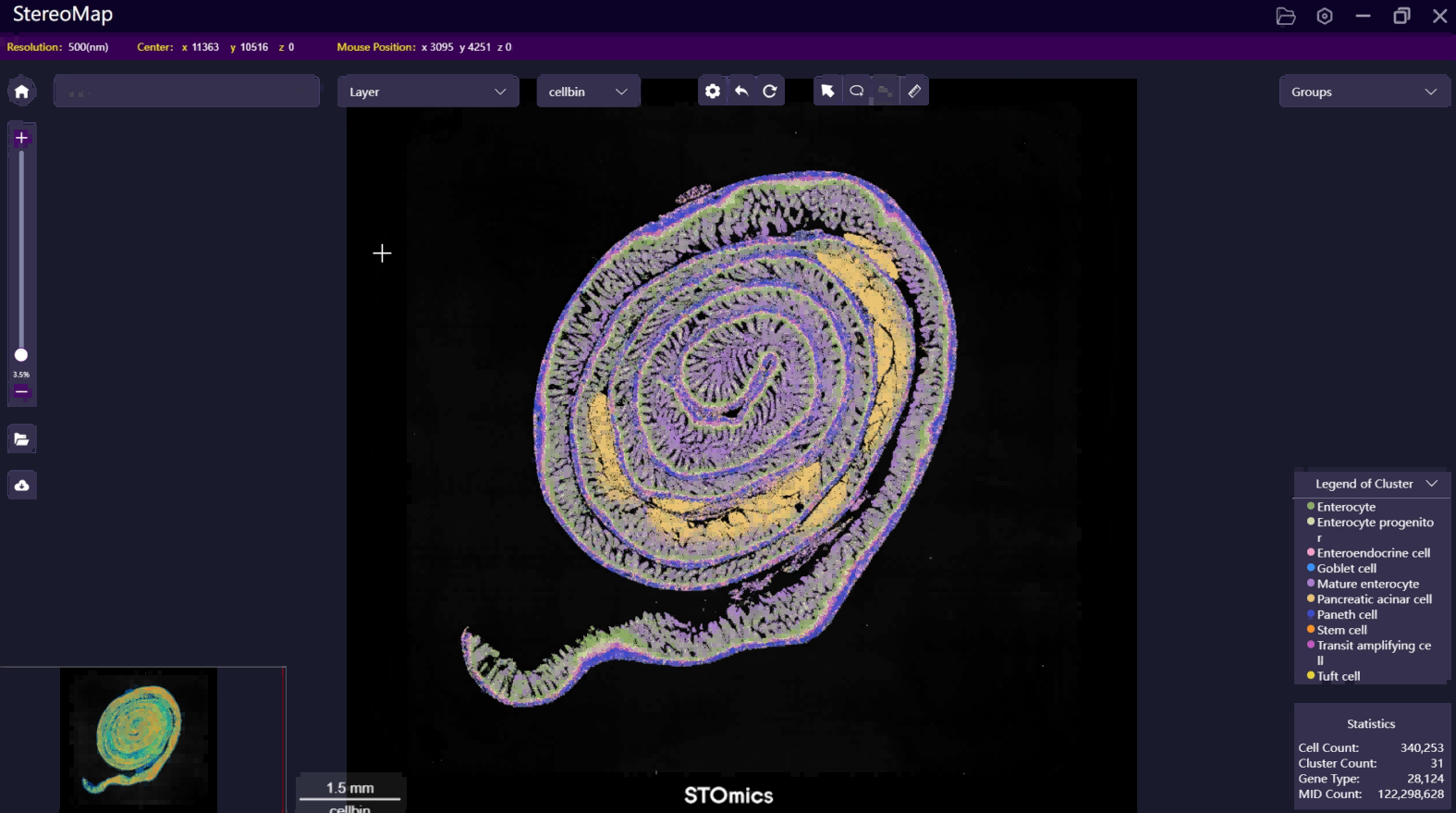Click the zoom in plus button
This screenshot has width=1456, height=813.
coord(21,138)
